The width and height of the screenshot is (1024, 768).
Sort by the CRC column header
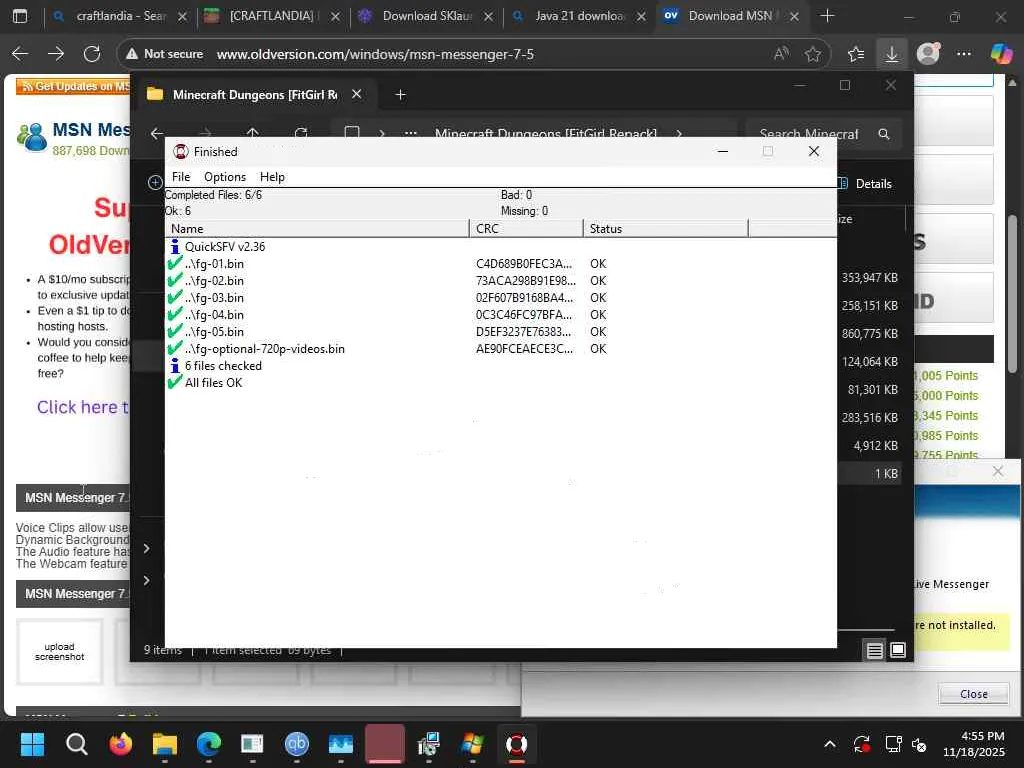tap(526, 229)
